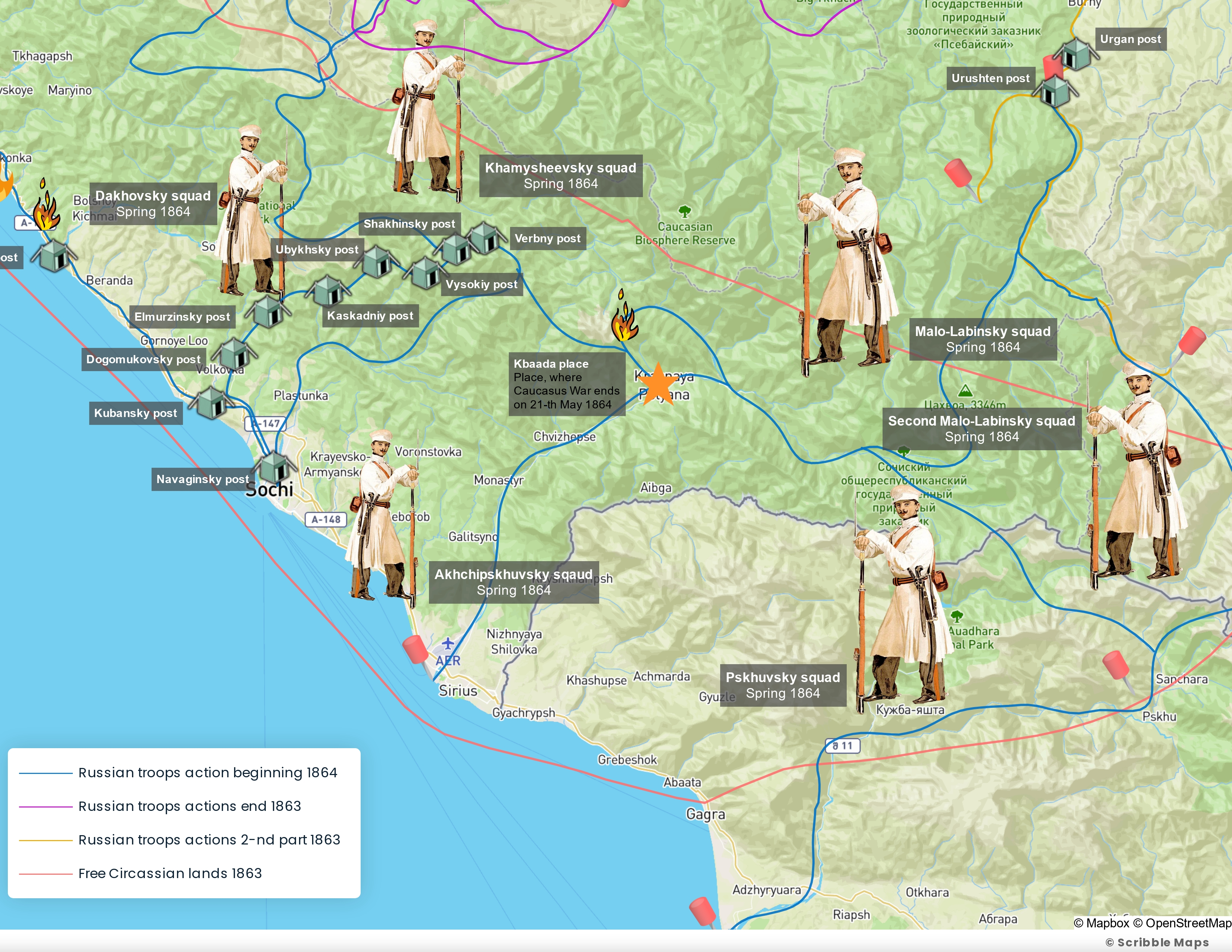Click the red pin near Adzhyryuara at bottom
1232x952 pixels.
pos(703,912)
